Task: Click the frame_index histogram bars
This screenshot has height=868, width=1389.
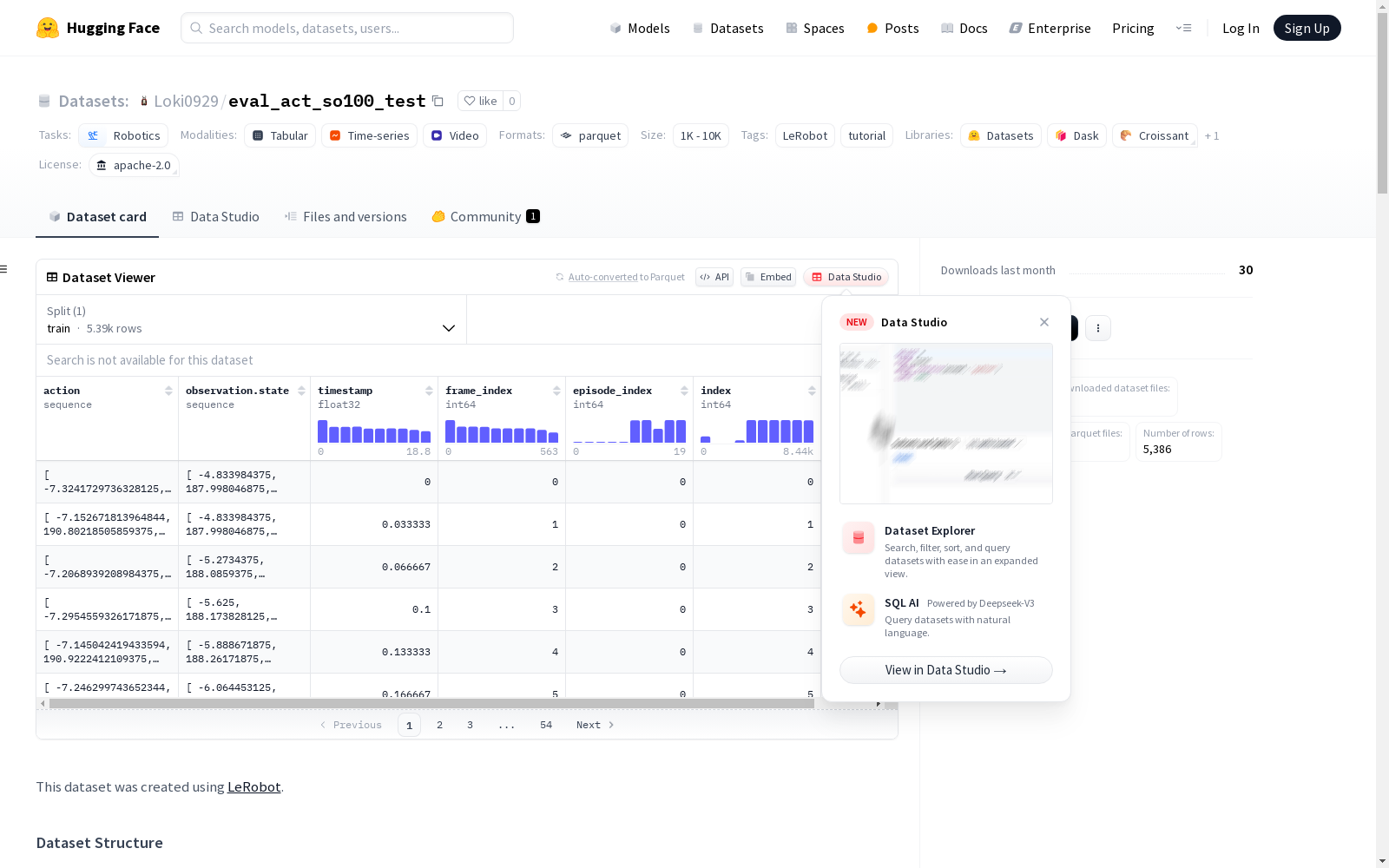Action: pyautogui.click(x=502, y=431)
